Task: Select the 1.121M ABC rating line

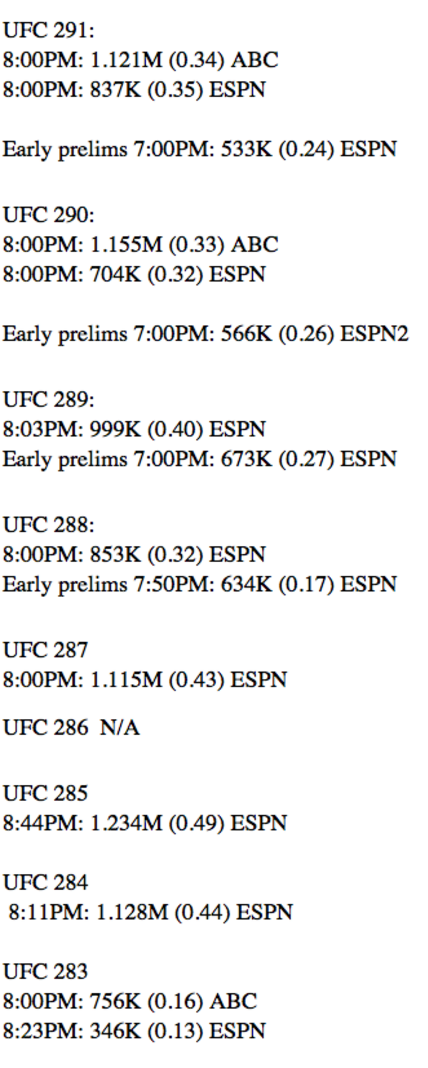Action: [x=140, y=60]
